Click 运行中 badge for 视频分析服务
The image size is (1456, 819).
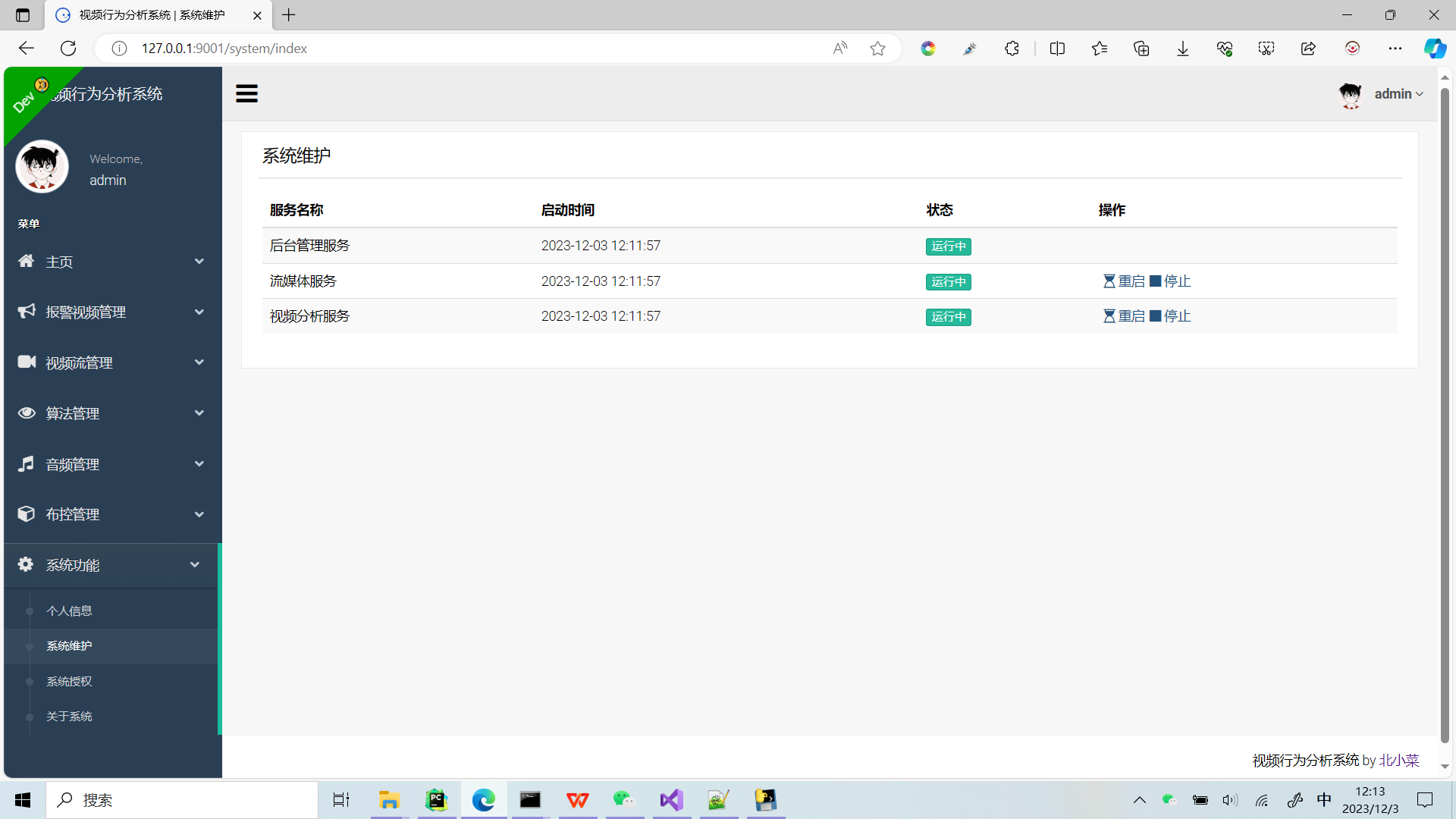(948, 317)
